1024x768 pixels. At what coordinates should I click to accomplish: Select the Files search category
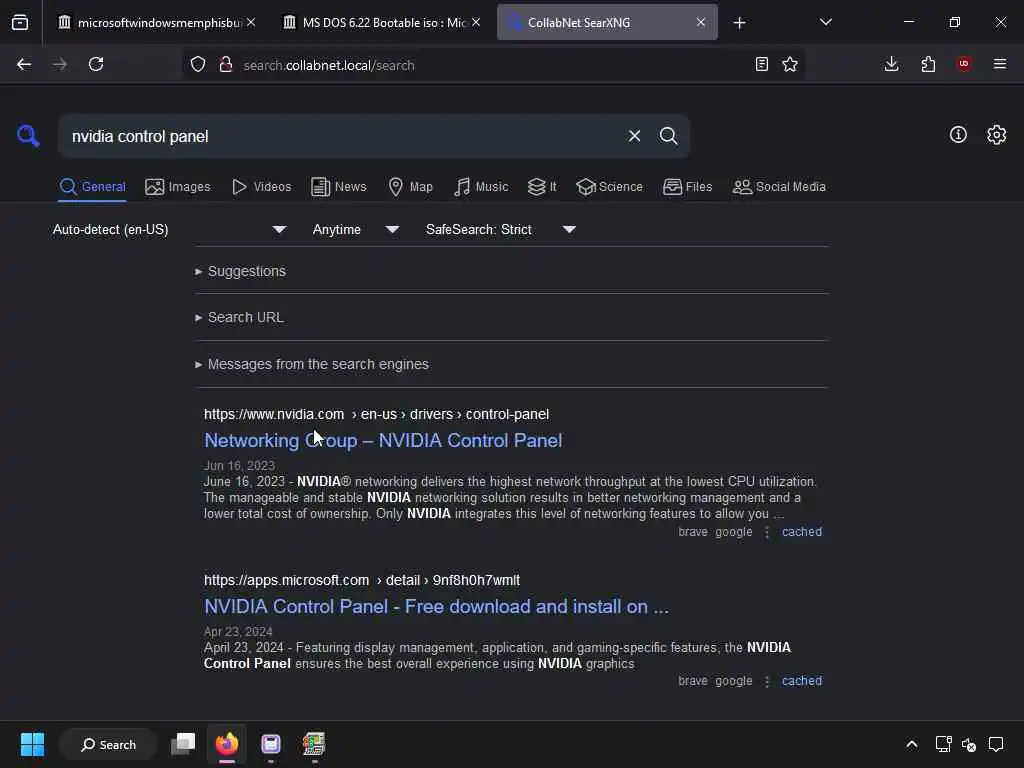pyautogui.click(x=687, y=187)
